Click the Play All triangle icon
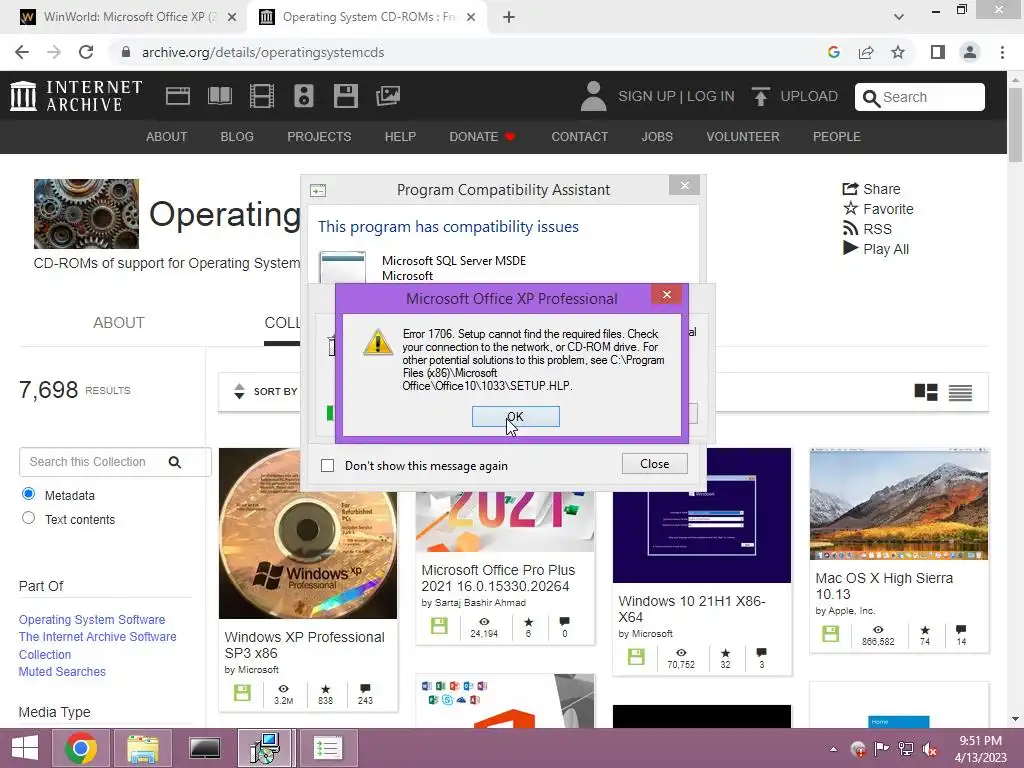The height and width of the screenshot is (768, 1024). [850, 248]
